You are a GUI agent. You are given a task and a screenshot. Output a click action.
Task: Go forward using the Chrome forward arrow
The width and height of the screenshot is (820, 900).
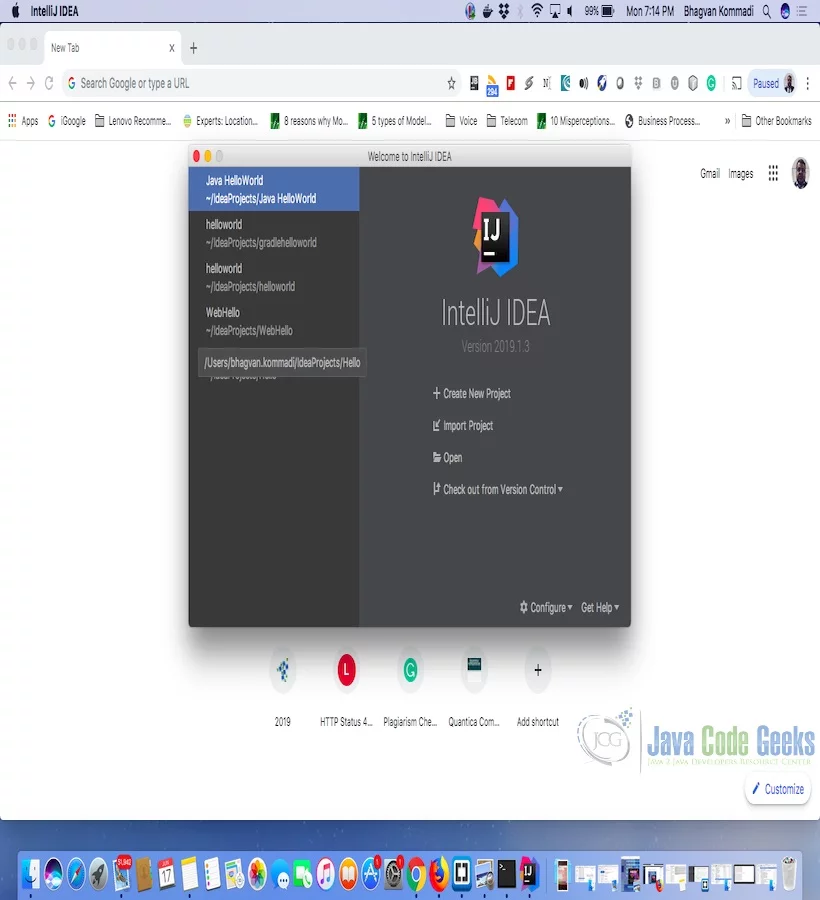point(31,84)
